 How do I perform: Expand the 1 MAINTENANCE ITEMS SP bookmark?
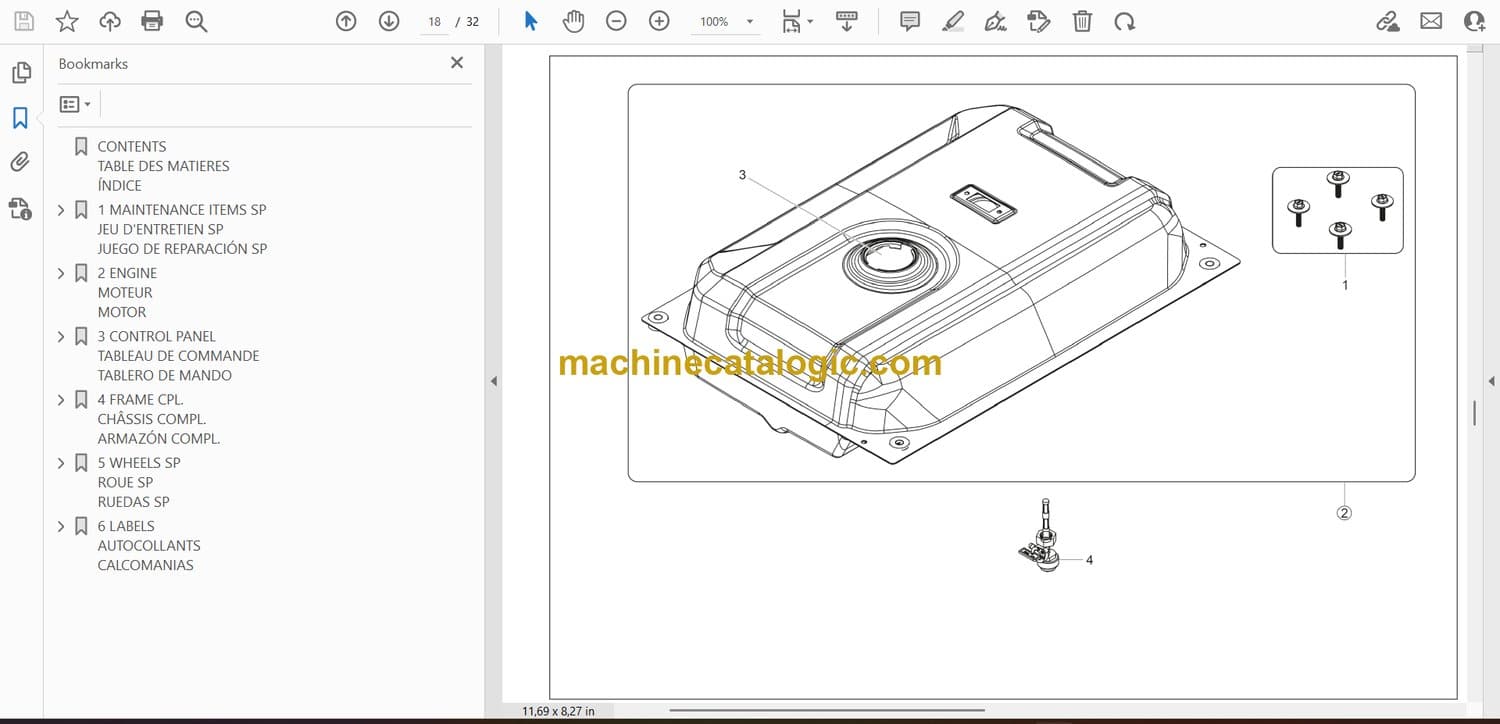pyautogui.click(x=61, y=210)
